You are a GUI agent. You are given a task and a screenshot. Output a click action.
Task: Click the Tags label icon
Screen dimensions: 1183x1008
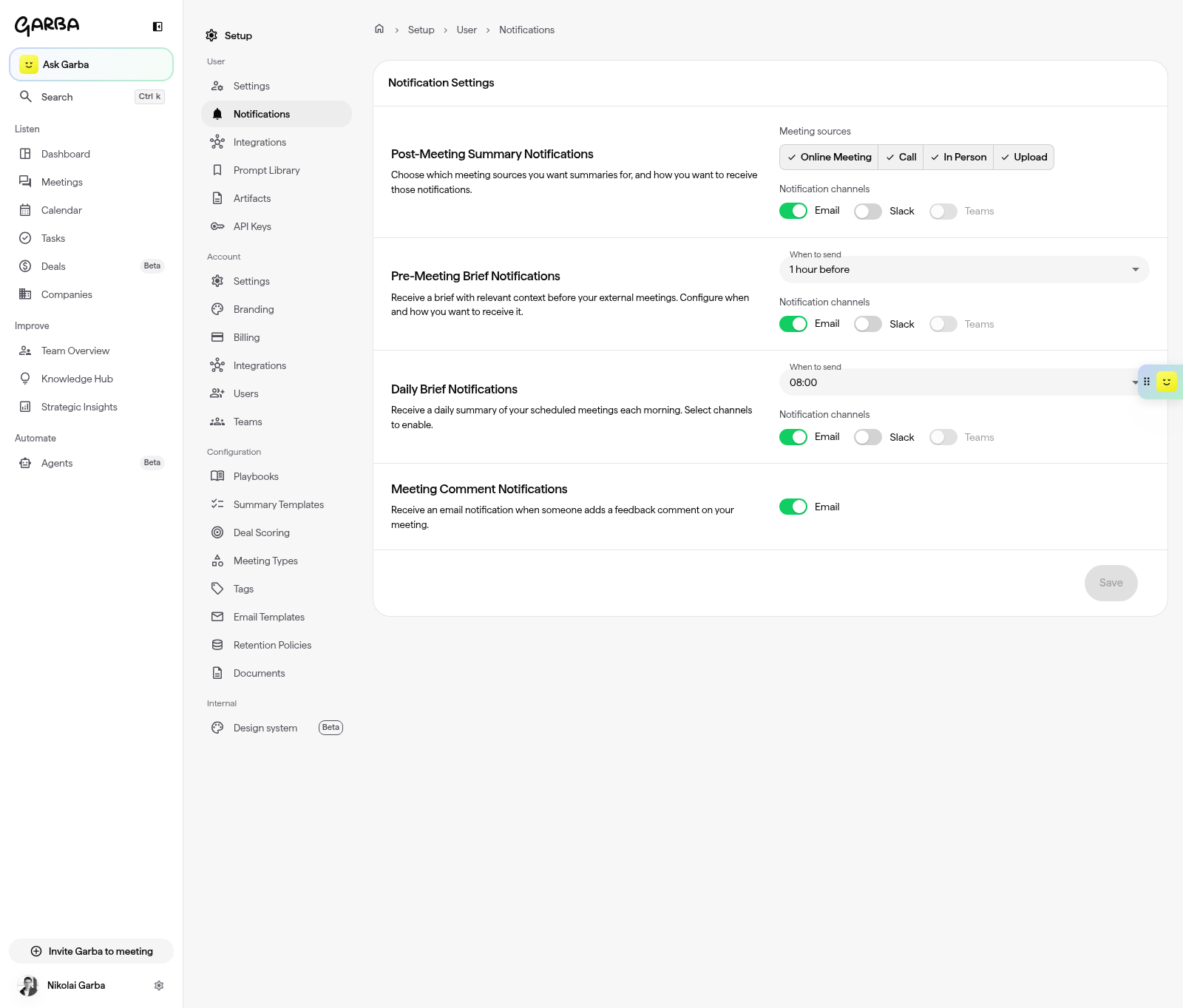[x=217, y=589]
